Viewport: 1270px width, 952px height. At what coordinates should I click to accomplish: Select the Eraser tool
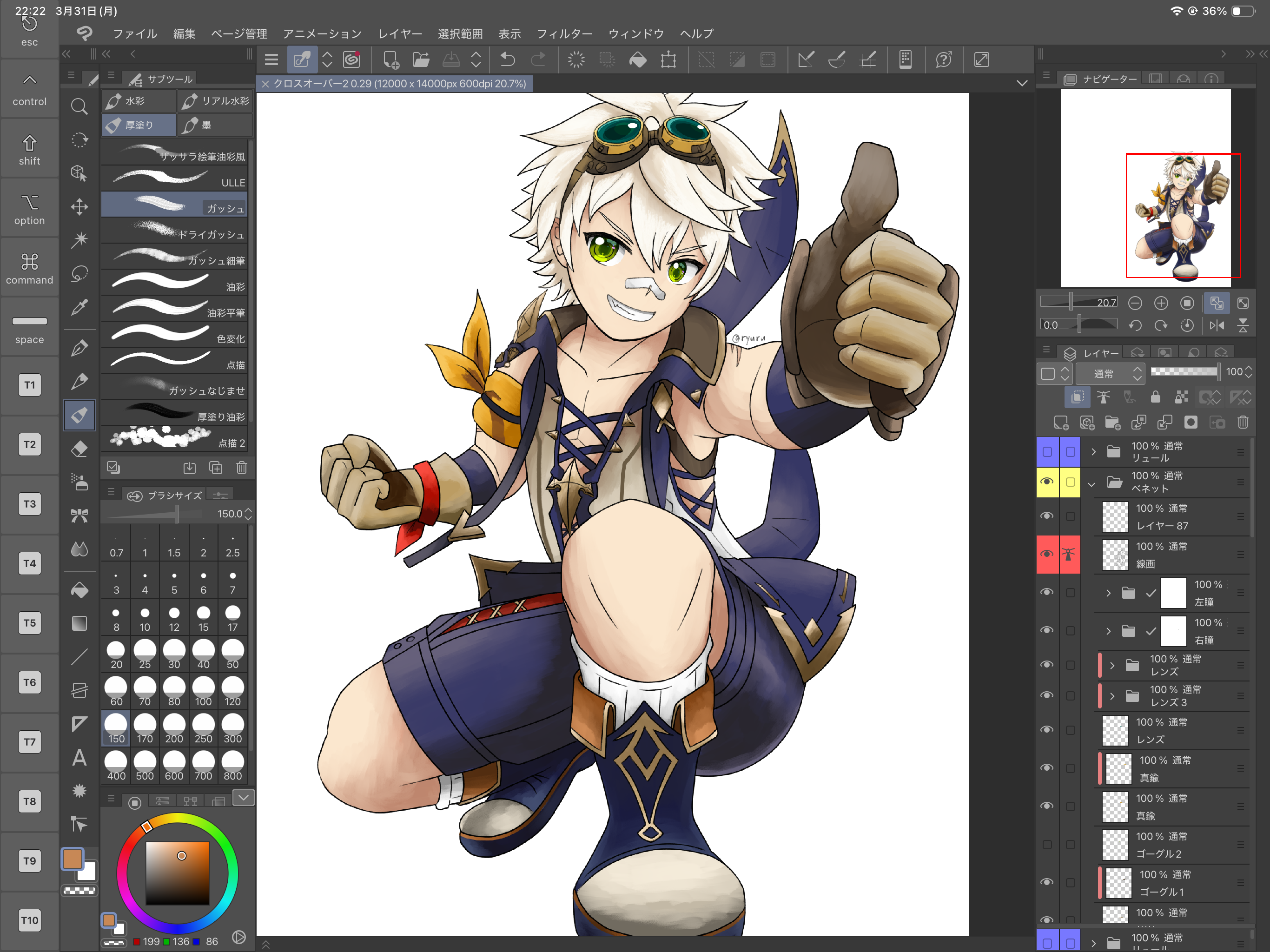click(x=79, y=449)
